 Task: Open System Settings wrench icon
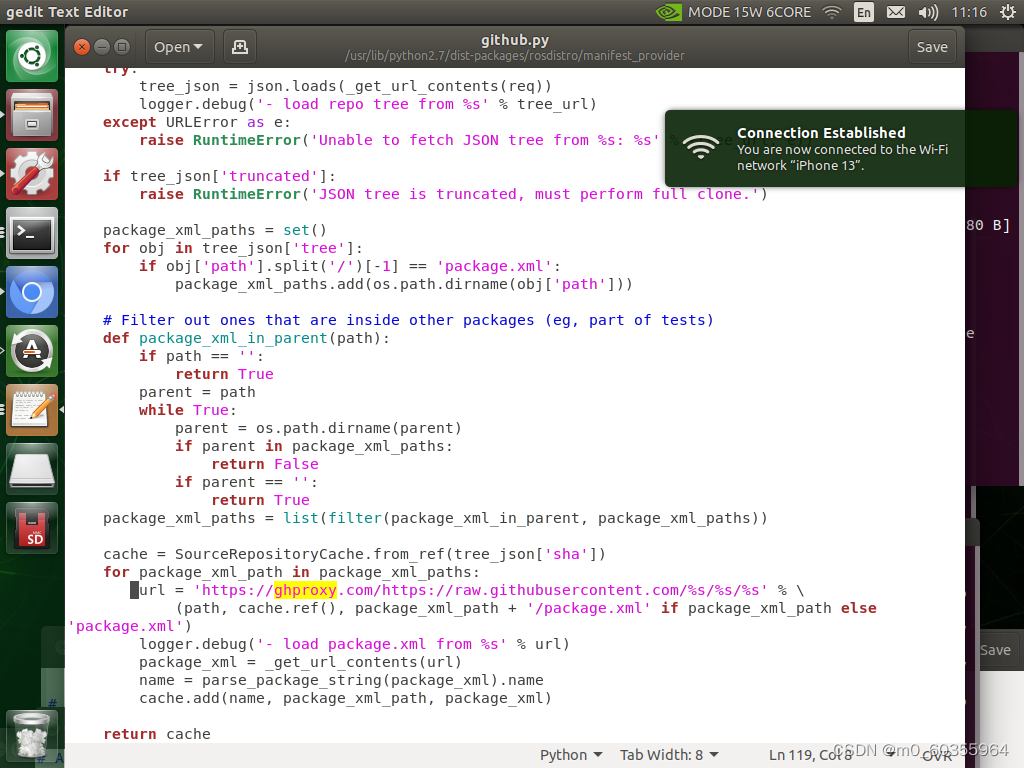click(x=32, y=174)
